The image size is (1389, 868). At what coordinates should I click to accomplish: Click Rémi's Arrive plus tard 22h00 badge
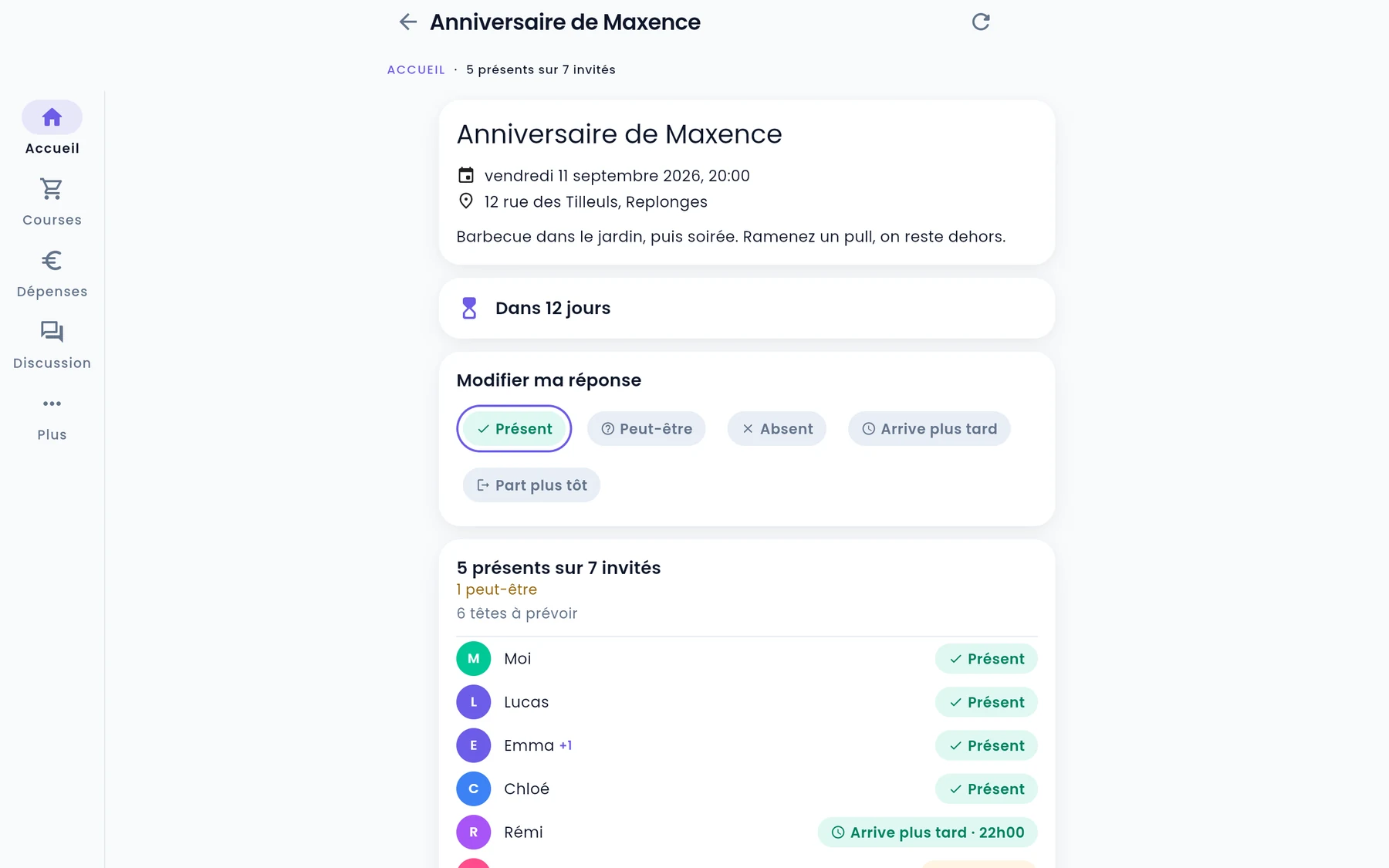[x=928, y=833]
